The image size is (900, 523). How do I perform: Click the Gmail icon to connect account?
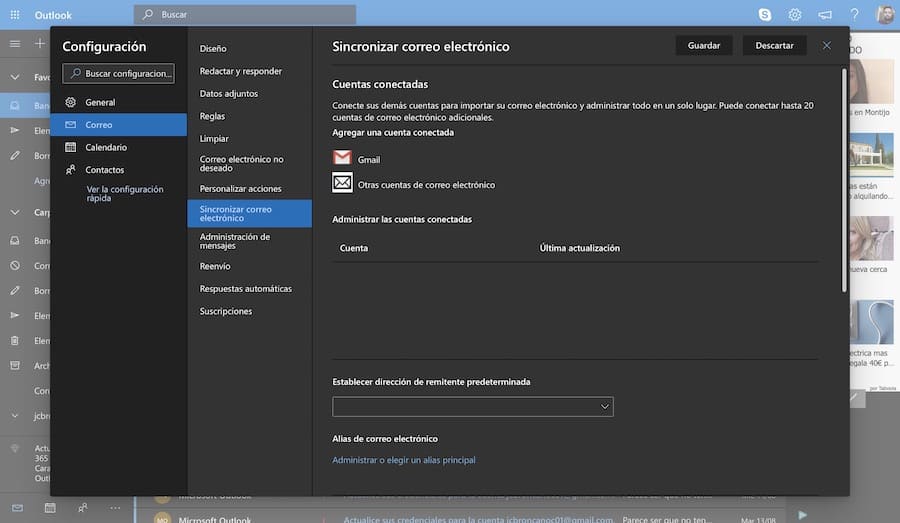[x=342, y=159]
